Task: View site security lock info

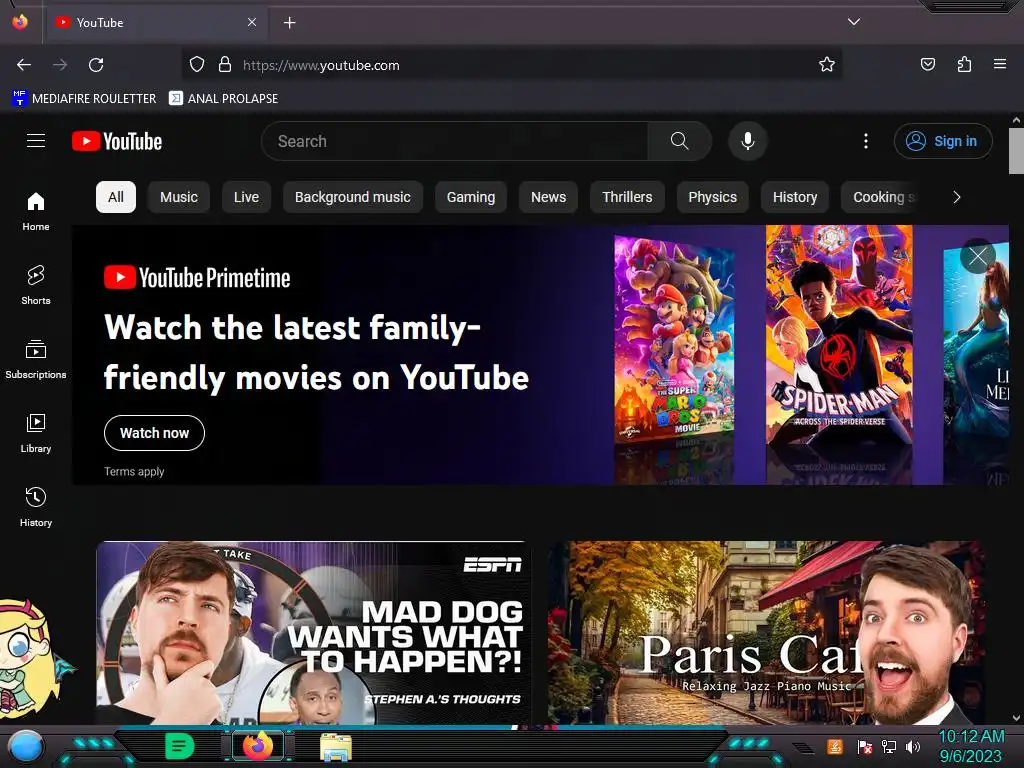Action: [225, 65]
